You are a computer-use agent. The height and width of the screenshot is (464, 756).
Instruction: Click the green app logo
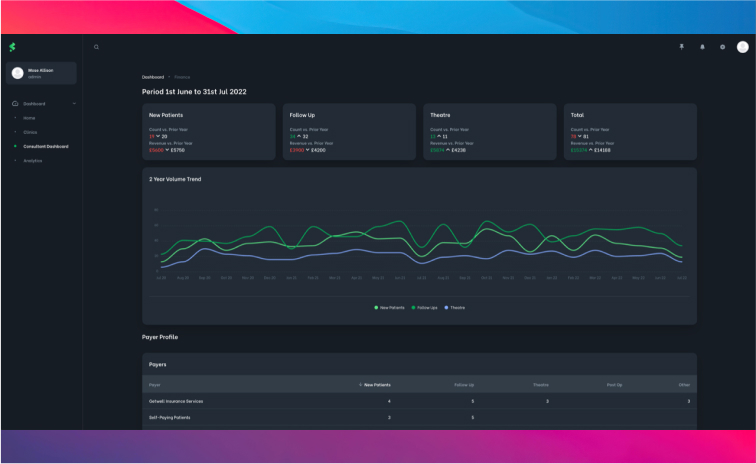[x=13, y=47]
